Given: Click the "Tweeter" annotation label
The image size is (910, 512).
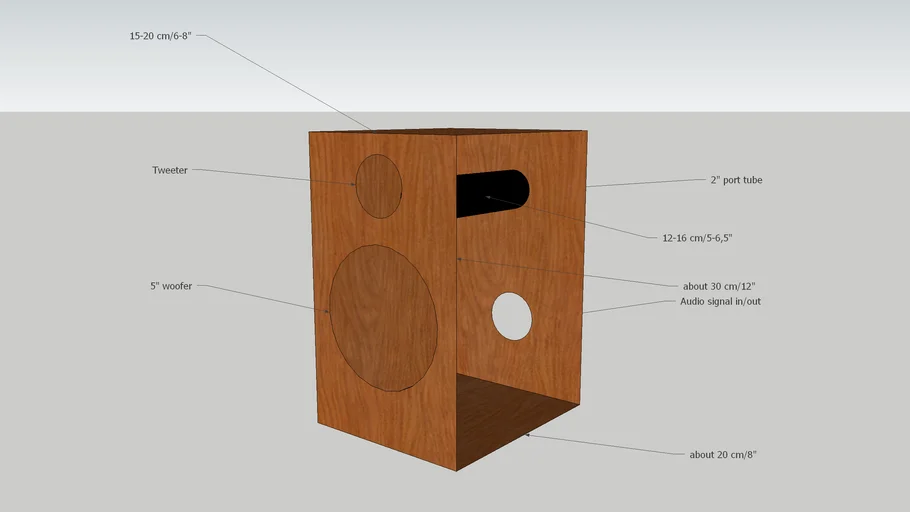Looking at the screenshot, I should click(169, 170).
